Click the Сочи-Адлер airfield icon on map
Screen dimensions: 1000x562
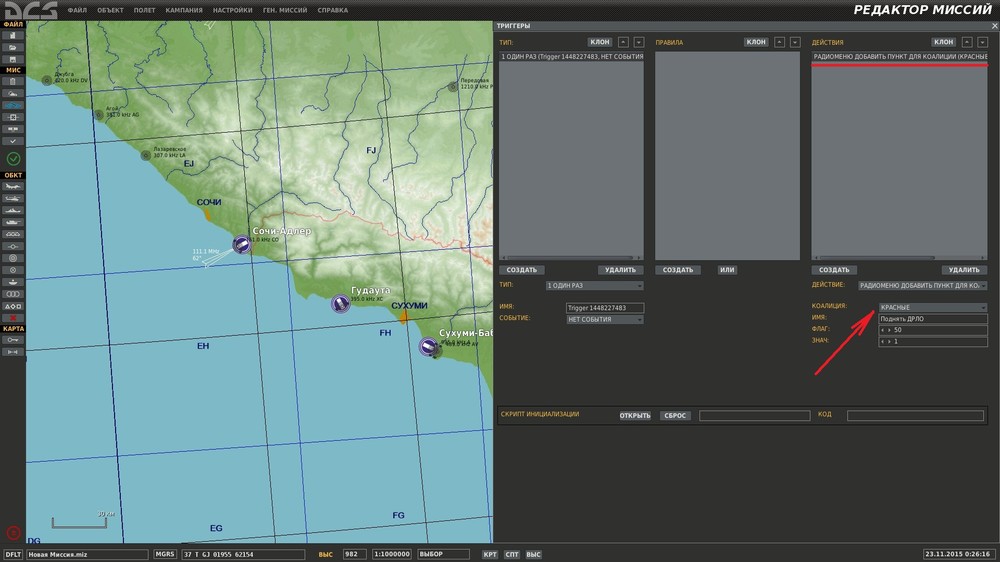coord(242,245)
